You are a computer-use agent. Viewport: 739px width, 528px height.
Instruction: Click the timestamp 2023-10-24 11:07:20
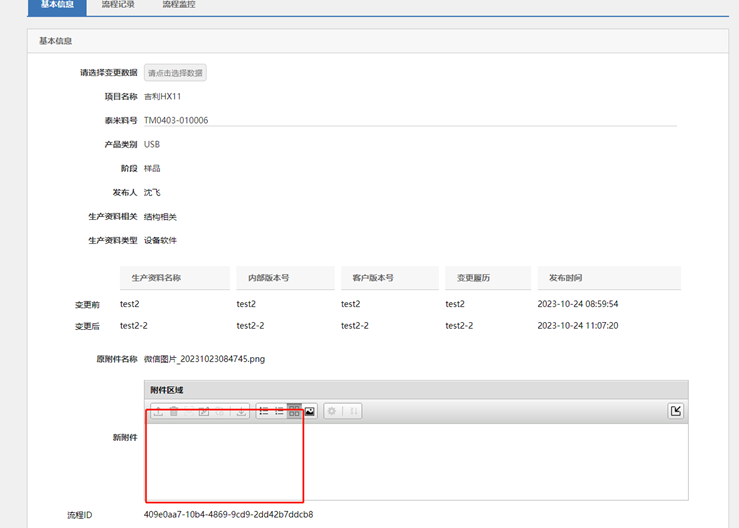[x=578, y=326]
